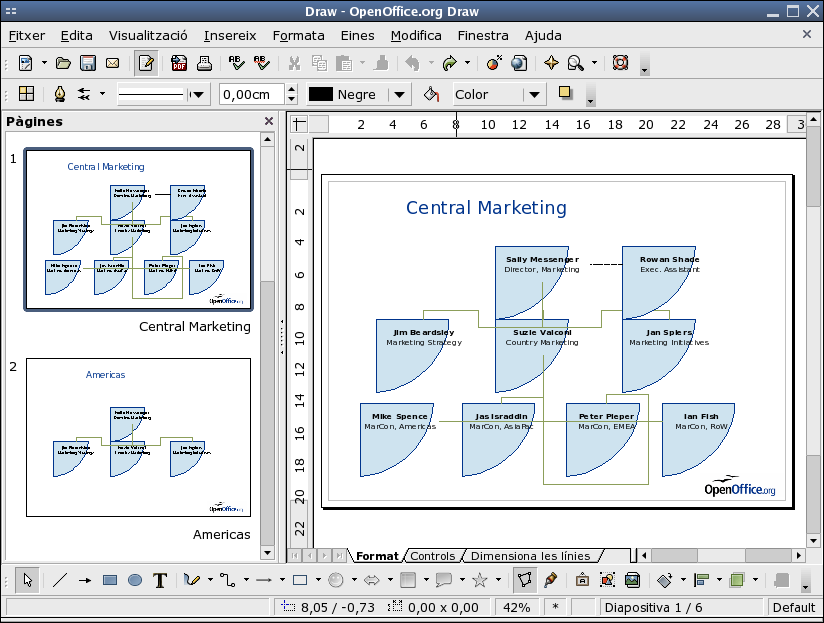Expand the Connector tool dropdown arrow
The height and width of the screenshot is (623, 824).
pos(246,580)
